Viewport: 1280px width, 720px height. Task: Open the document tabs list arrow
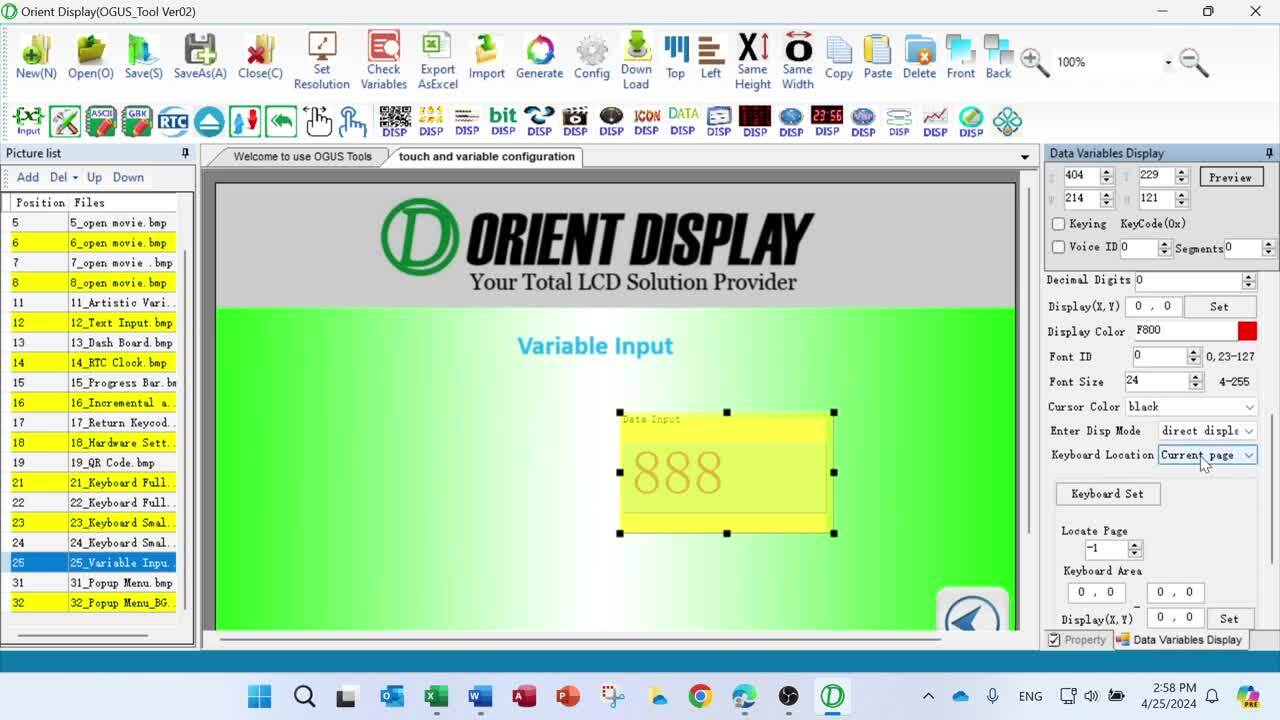coord(1024,157)
